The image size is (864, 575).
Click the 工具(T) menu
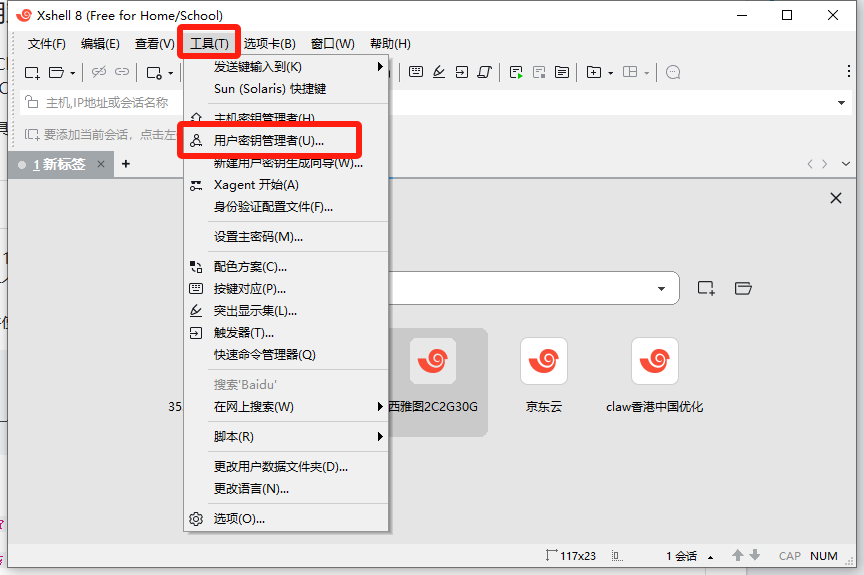click(209, 44)
